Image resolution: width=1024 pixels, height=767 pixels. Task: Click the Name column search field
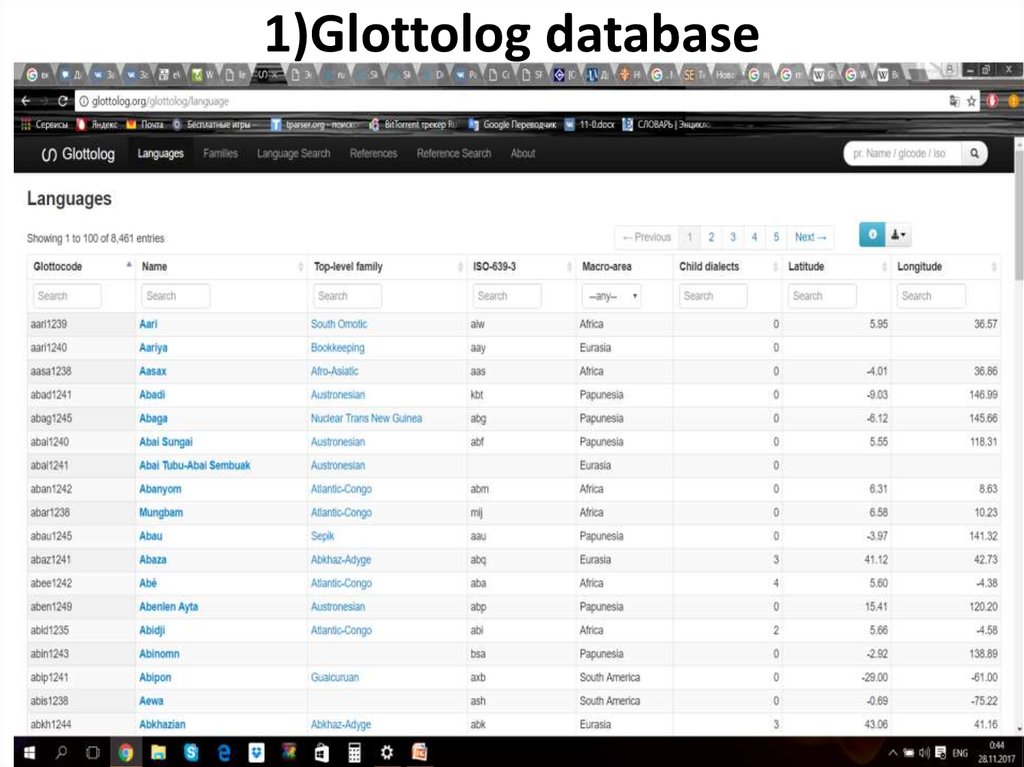[x=175, y=296]
